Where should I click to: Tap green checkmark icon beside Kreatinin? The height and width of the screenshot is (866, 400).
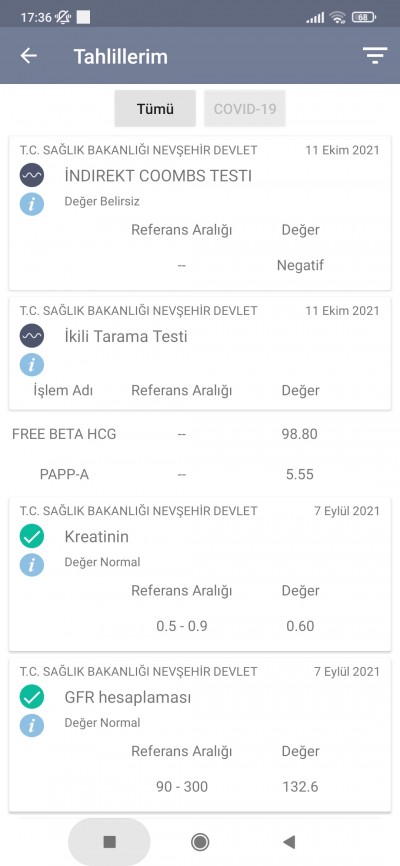tap(31, 536)
